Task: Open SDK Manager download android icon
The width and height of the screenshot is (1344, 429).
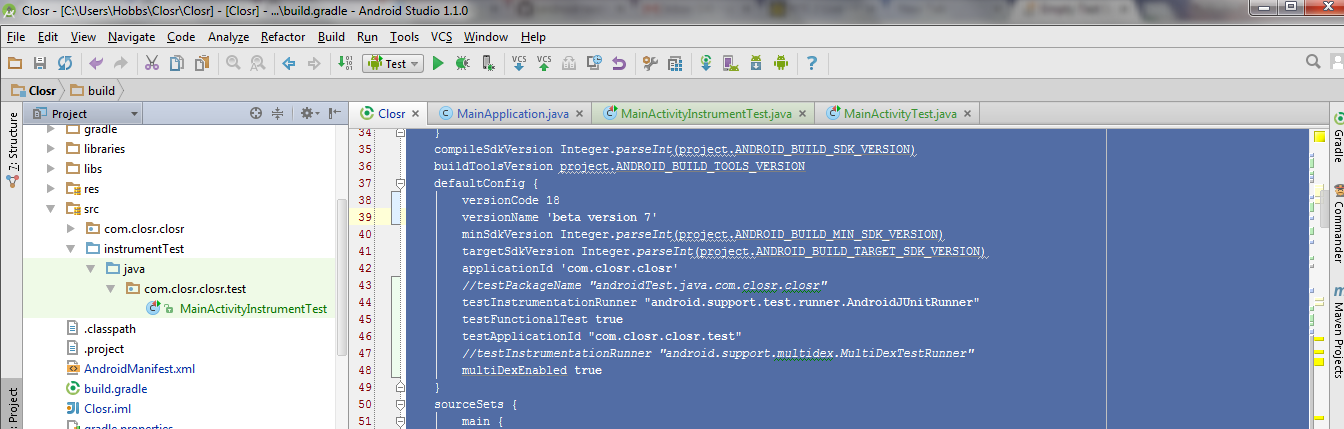Action: [x=756, y=63]
